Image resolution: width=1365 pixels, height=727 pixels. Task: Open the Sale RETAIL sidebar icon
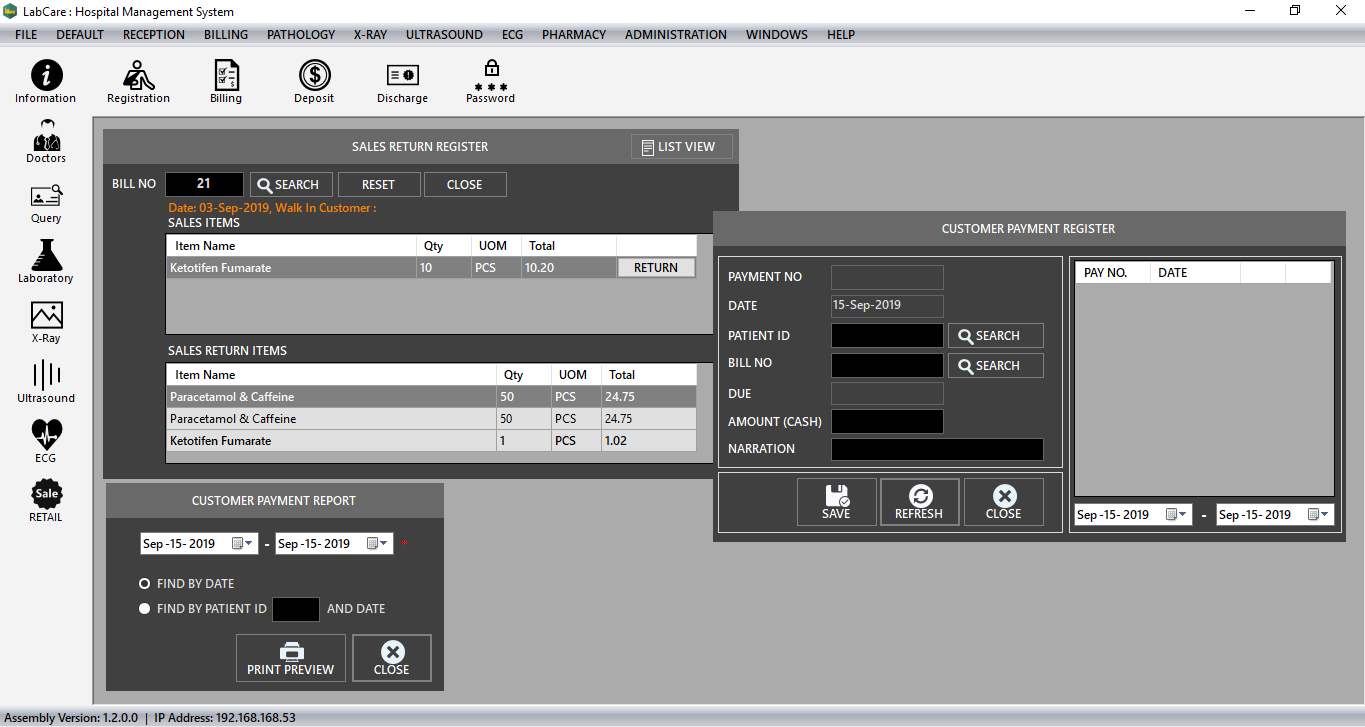(x=46, y=501)
